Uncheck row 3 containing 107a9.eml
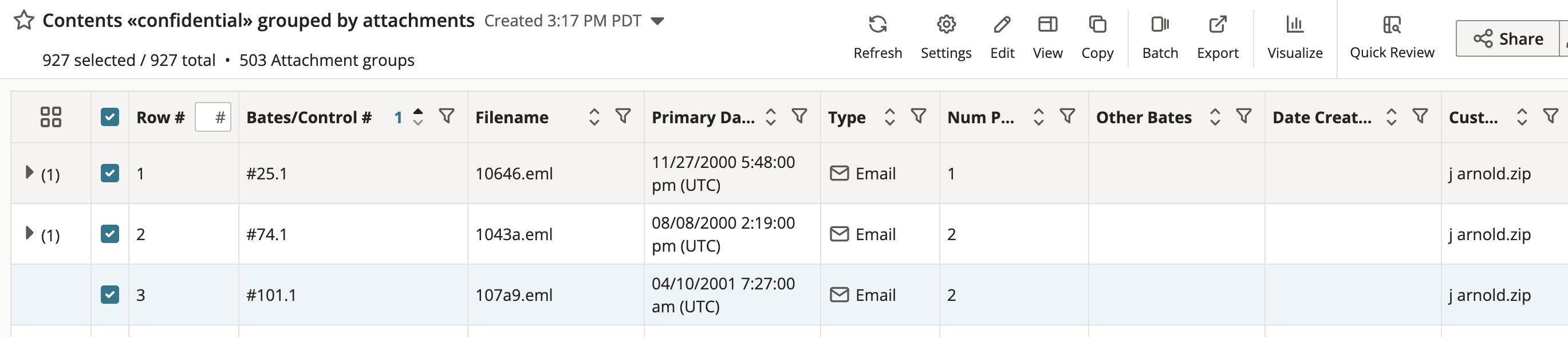The height and width of the screenshot is (337, 1568). pyautogui.click(x=109, y=295)
